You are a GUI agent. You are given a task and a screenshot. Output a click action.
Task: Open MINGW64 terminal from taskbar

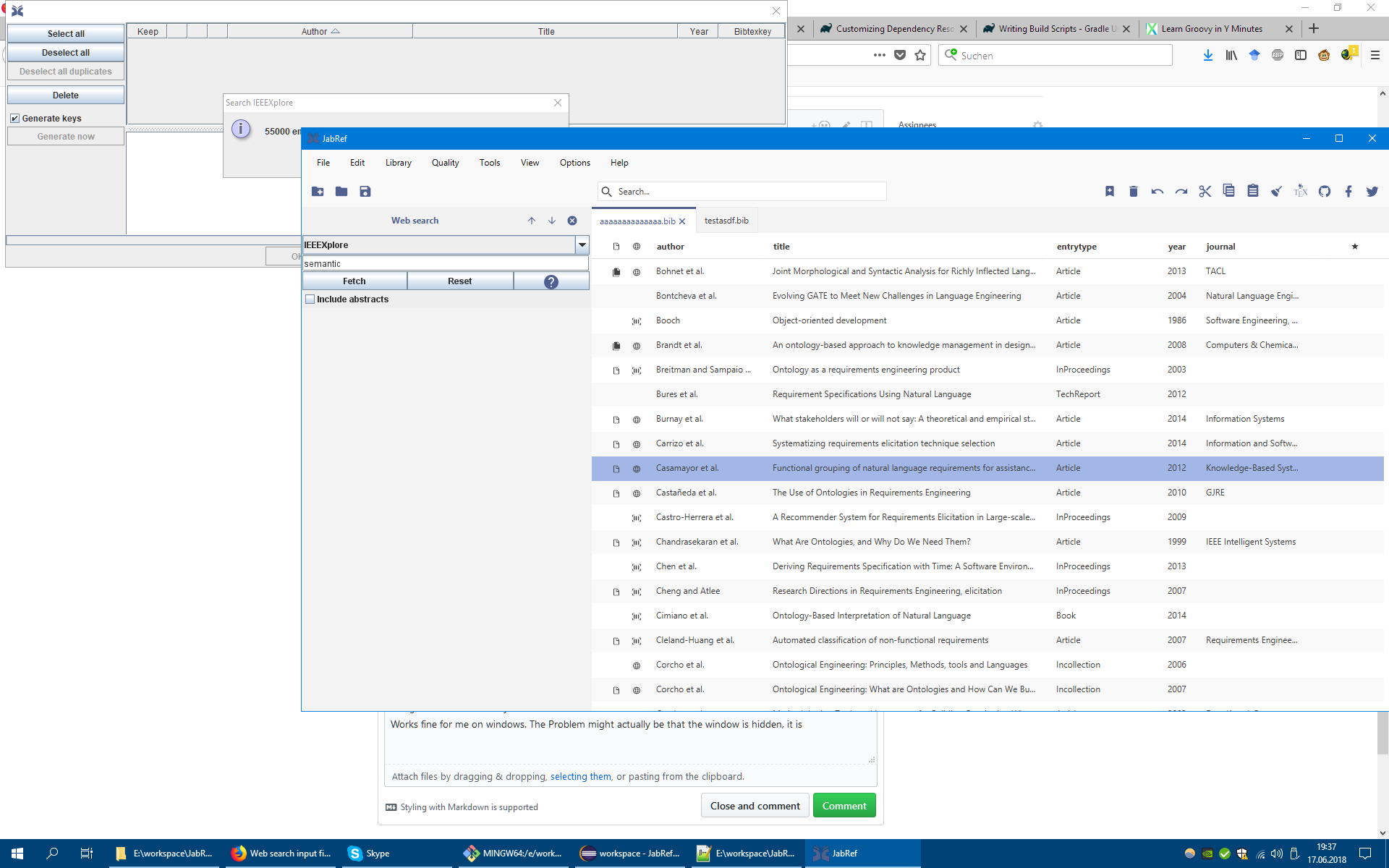(514, 854)
